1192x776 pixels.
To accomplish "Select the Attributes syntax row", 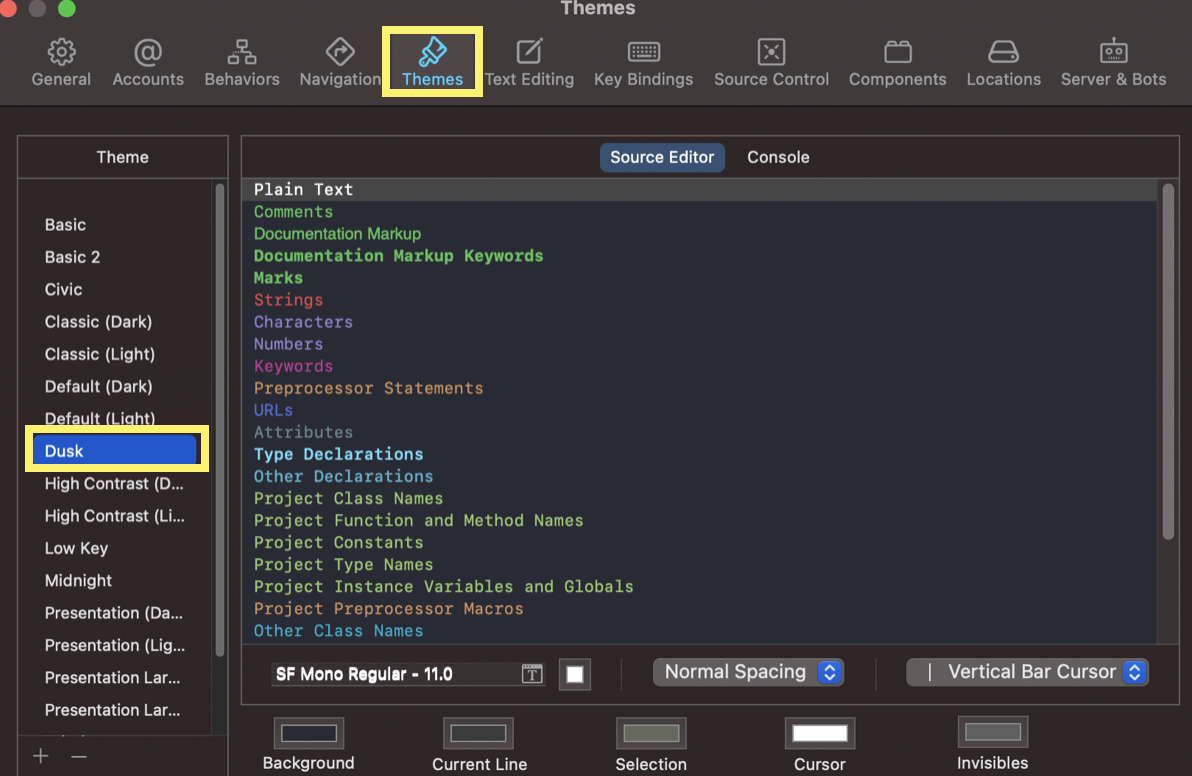I will [x=699, y=432].
